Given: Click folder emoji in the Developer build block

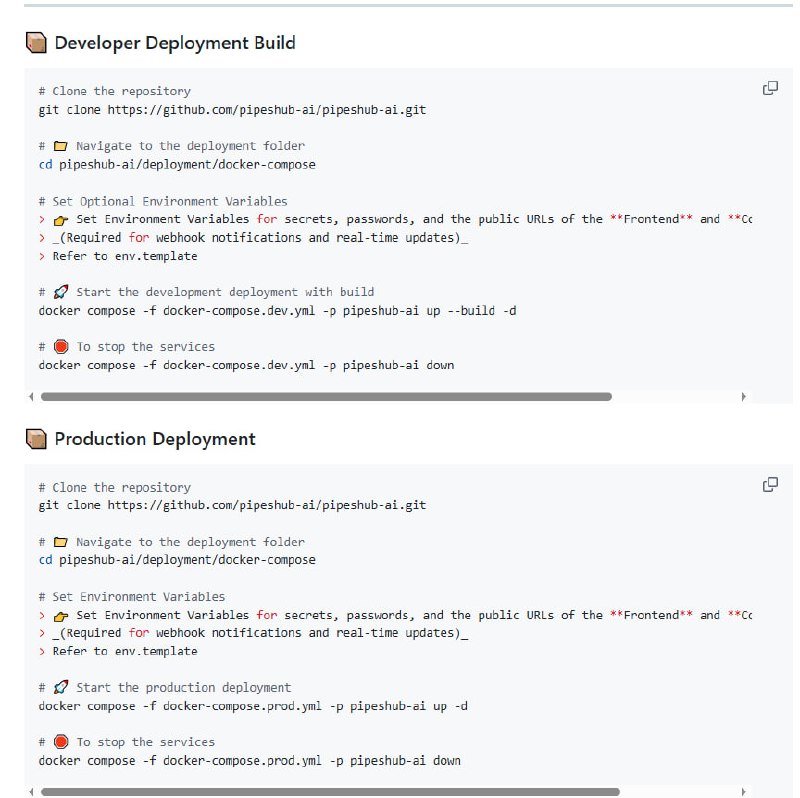Looking at the screenshot, I should (59, 146).
